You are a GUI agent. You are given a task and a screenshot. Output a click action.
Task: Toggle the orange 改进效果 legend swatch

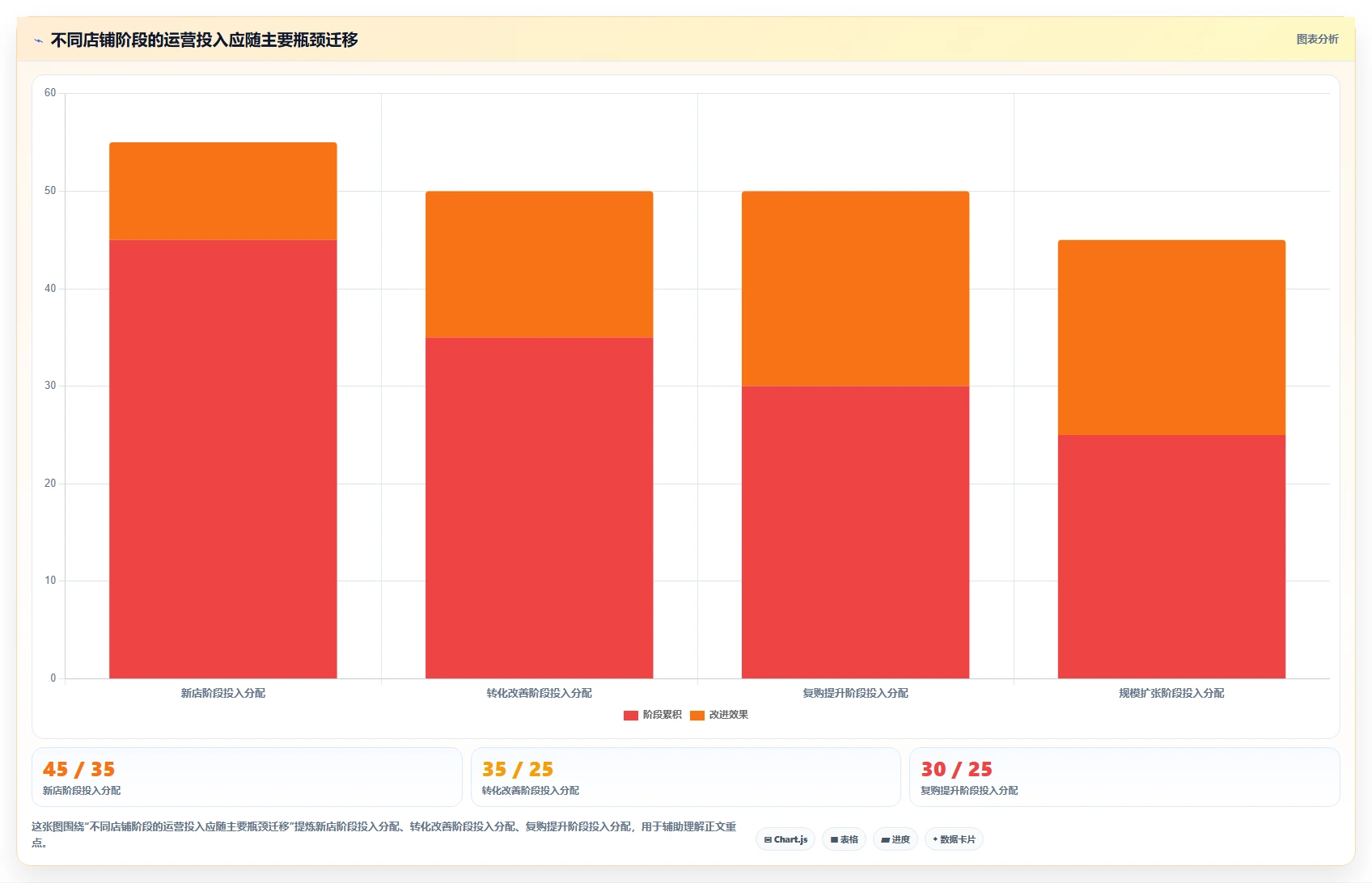[x=697, y=715]
